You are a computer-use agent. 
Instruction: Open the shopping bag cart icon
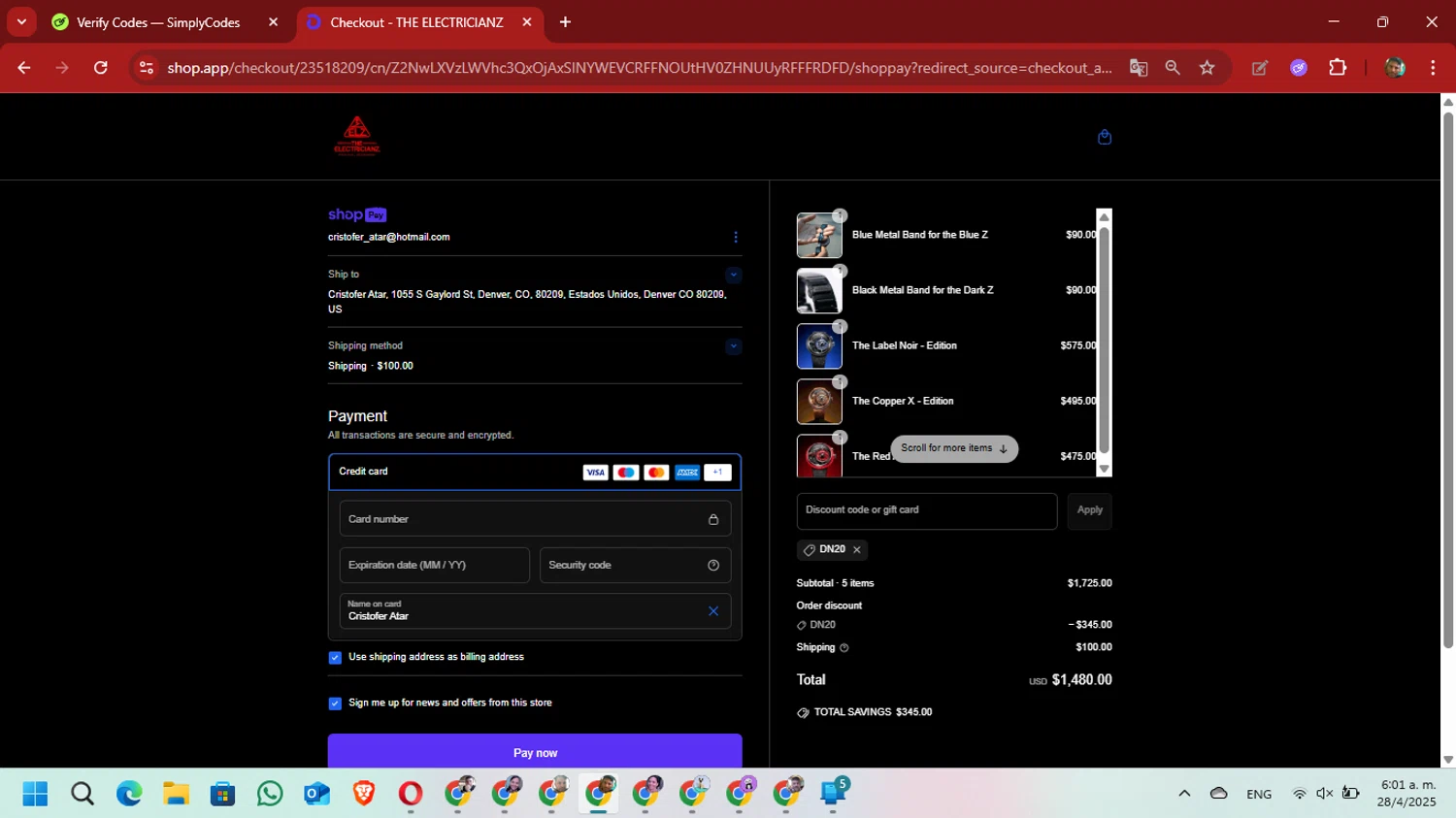coord(1104,137)
